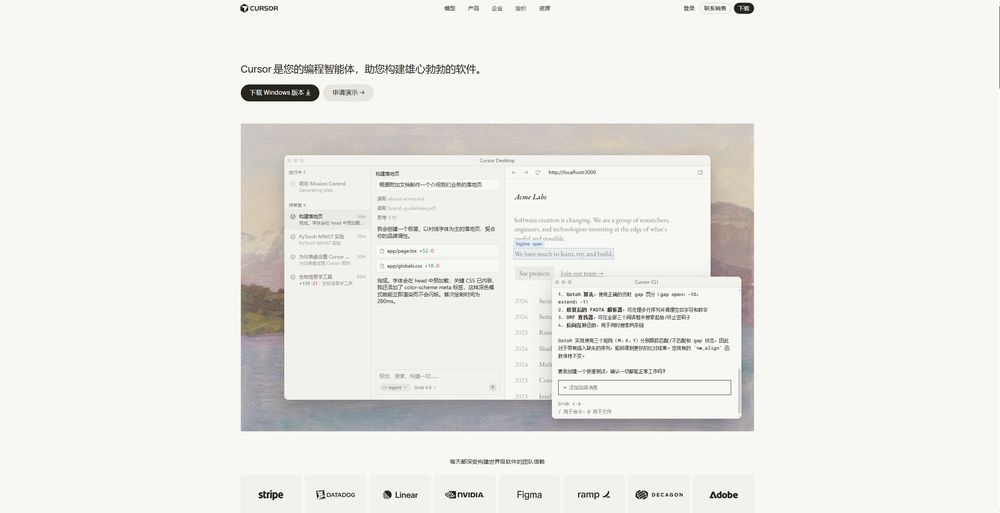Click the 下载 Windows 版本 button
Viewport: 1000px width, 513px height.
tap(279, 93)
